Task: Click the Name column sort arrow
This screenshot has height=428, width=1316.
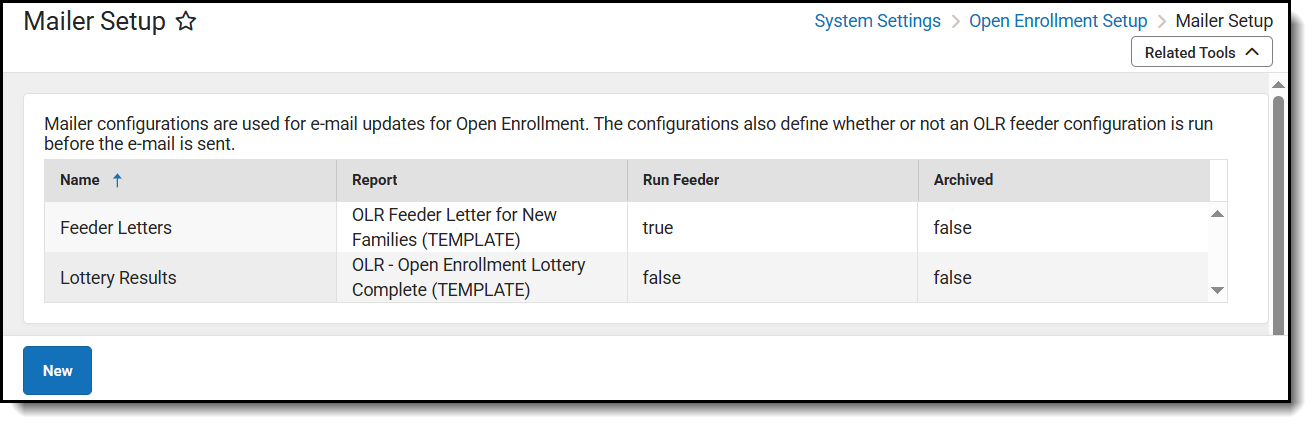Action: pyautogui.click(x=117, y=180)
